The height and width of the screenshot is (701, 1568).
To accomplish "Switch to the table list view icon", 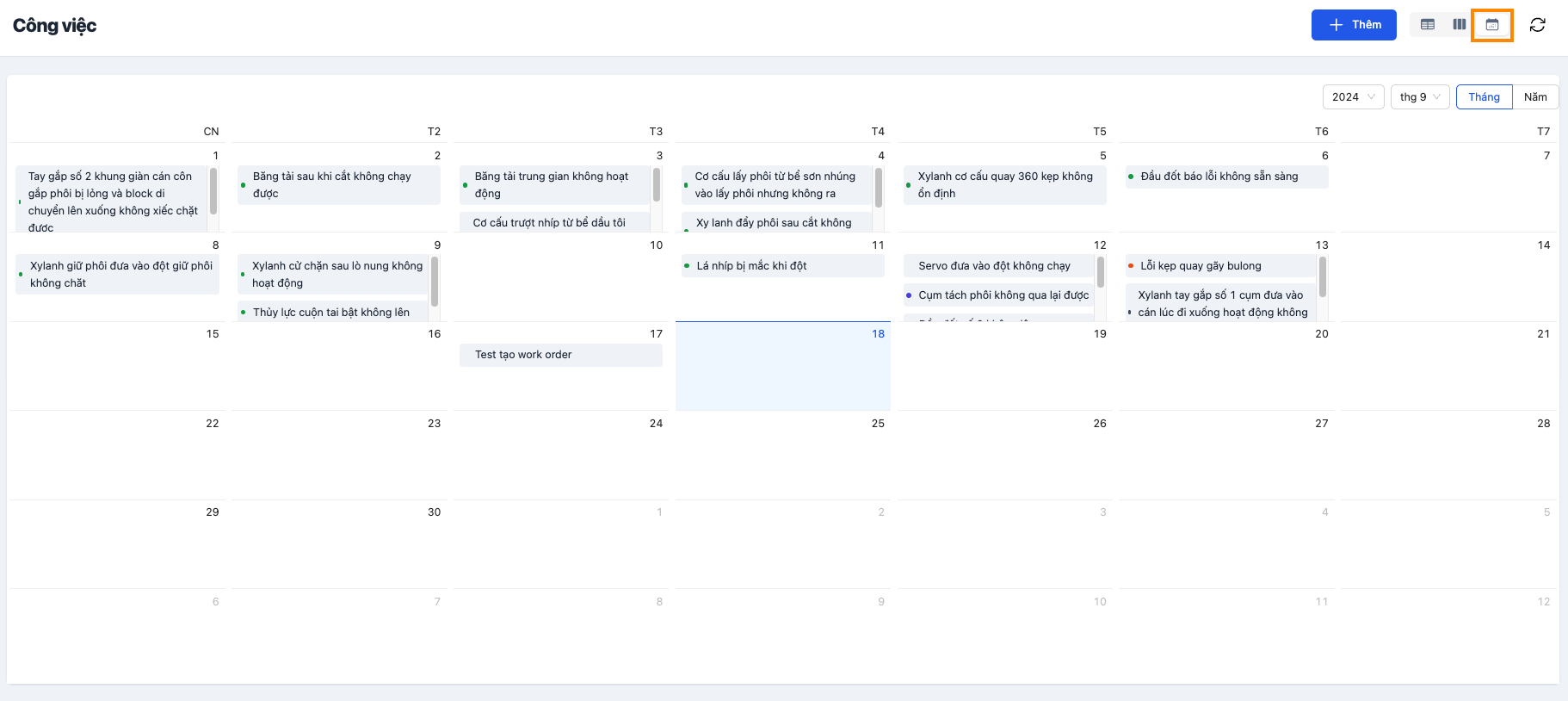I will tap(1428, 25).
